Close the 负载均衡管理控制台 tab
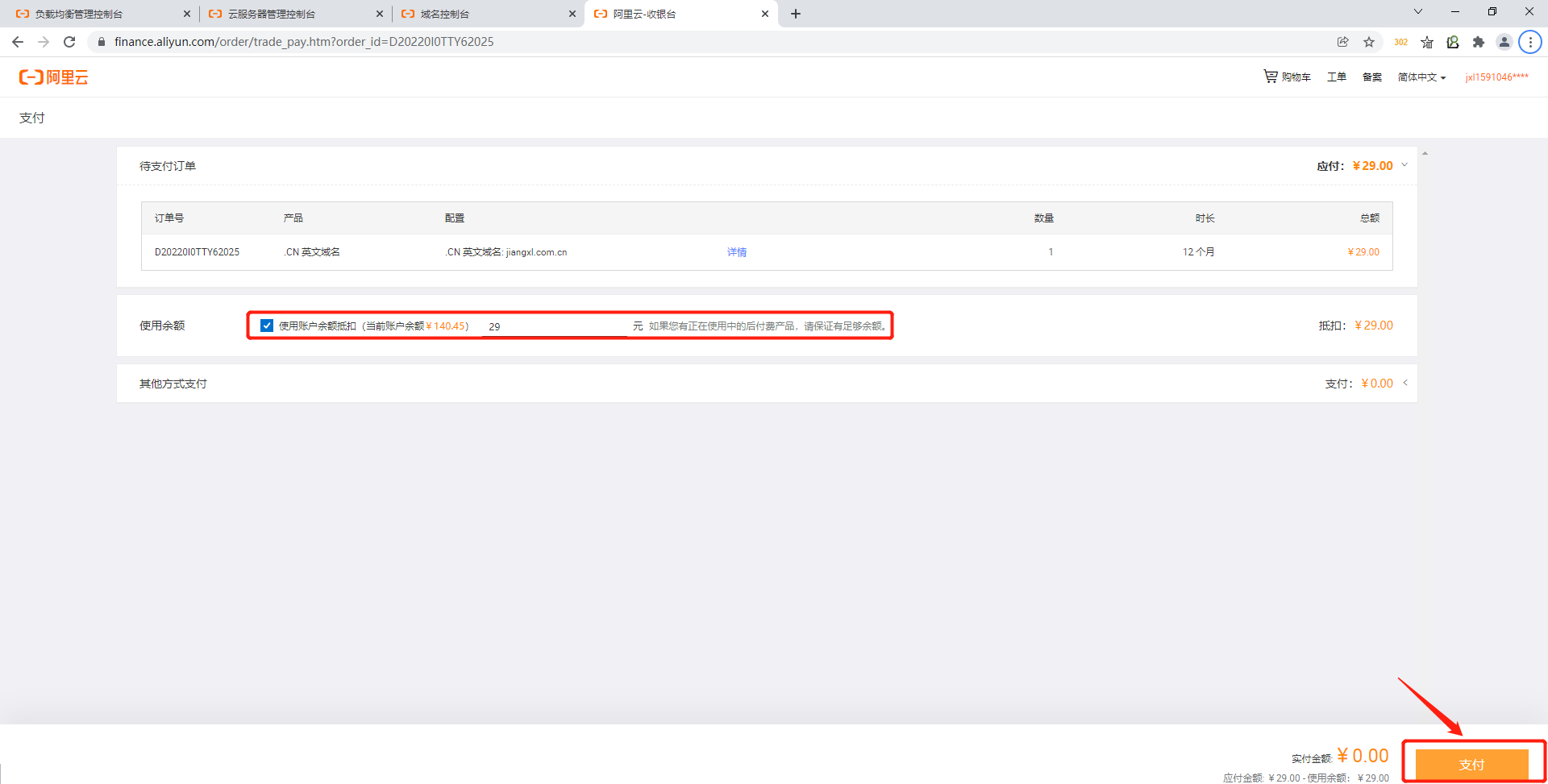1548x784 pixels. tap(187, 14)
